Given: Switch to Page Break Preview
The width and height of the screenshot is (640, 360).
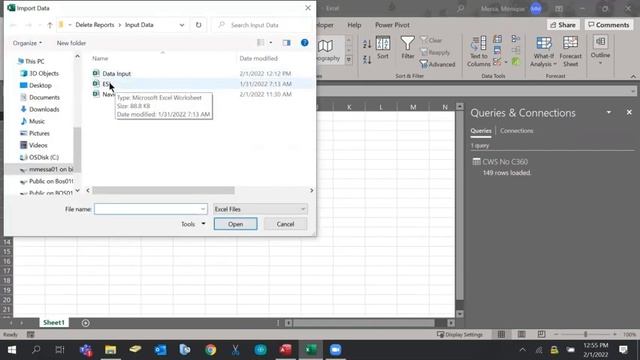Looking at the screenshot, I should 541,334.
